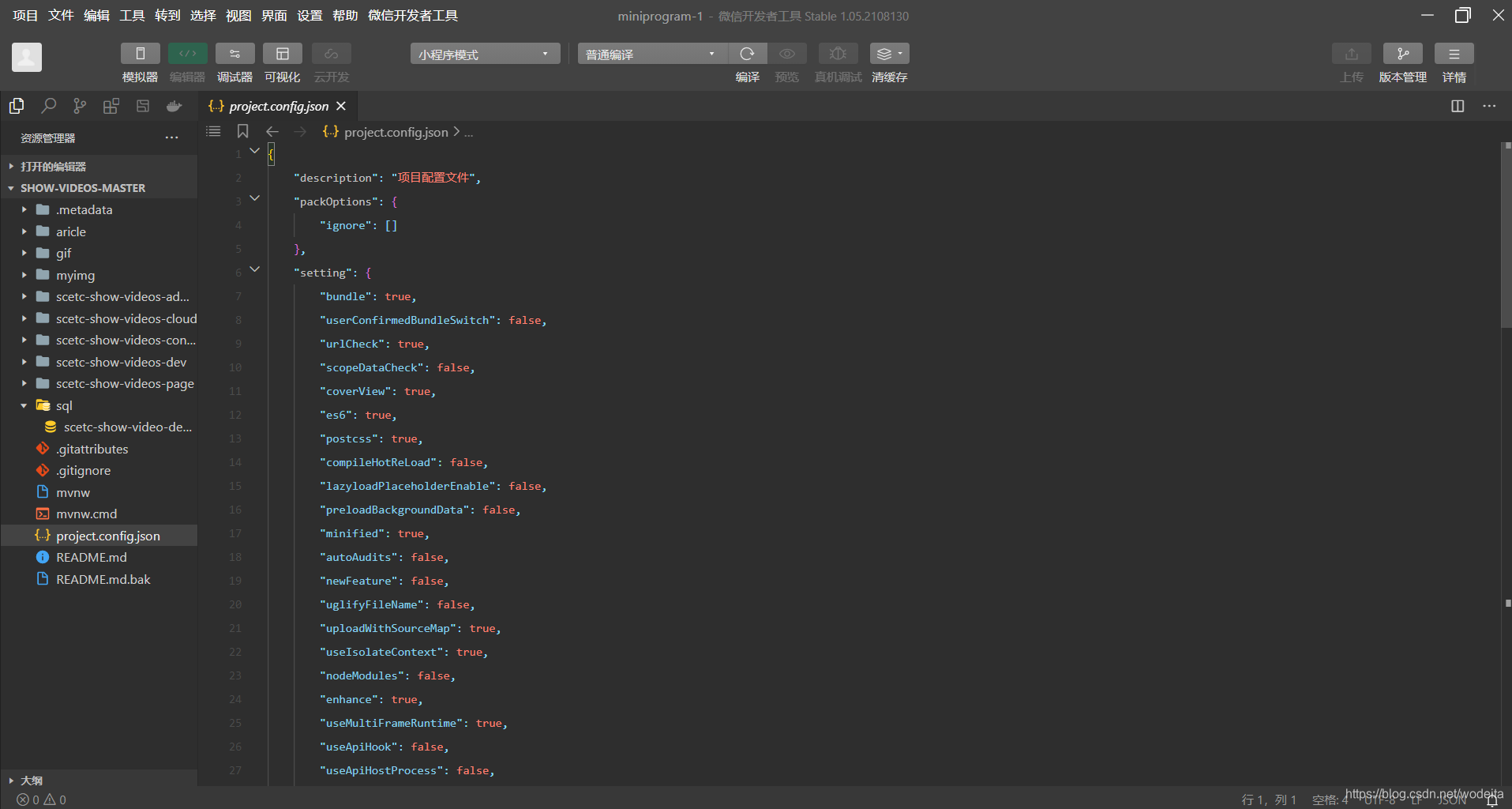
Task: Collapse the SHOW-VIDEOS-MASTER root folder
Action: [x=99, y=188]
